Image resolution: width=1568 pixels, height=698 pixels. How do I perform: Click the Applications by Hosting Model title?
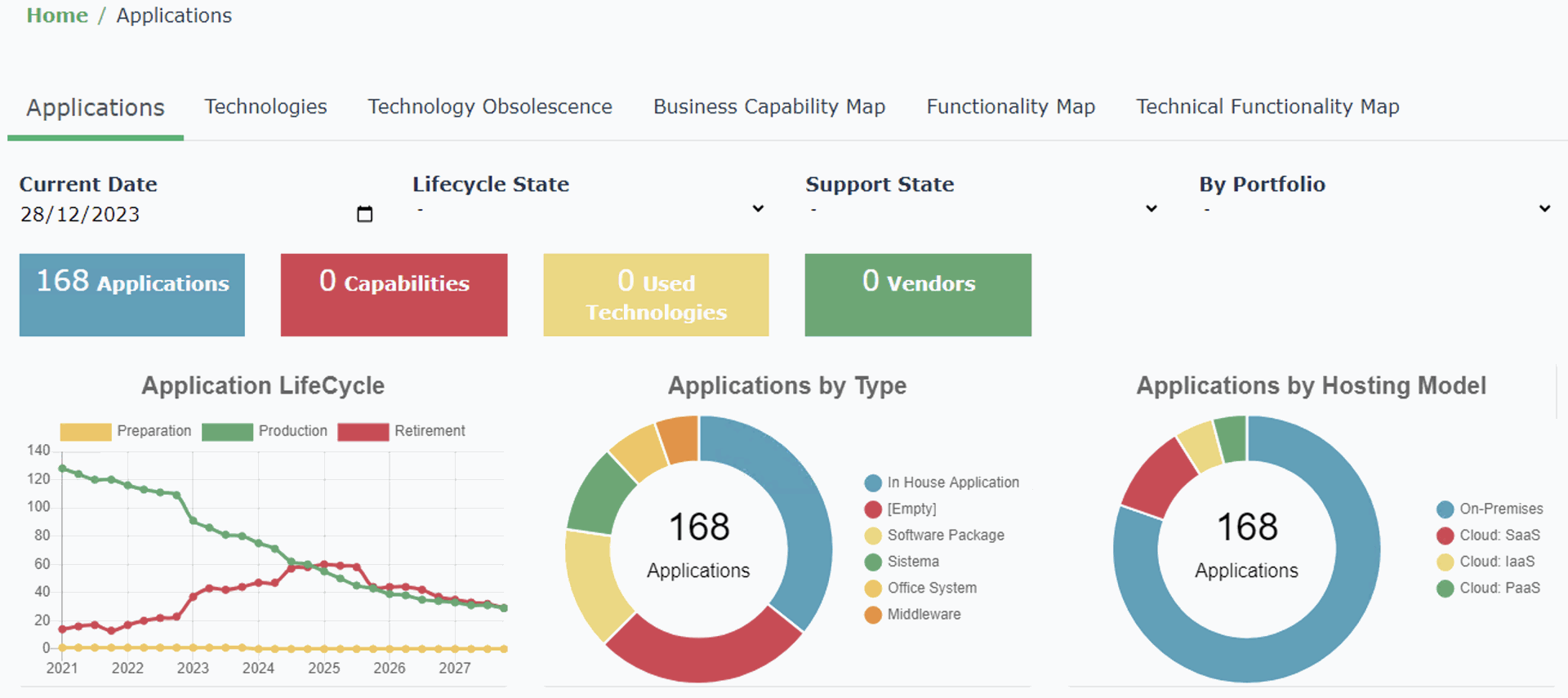[1312, 385]
